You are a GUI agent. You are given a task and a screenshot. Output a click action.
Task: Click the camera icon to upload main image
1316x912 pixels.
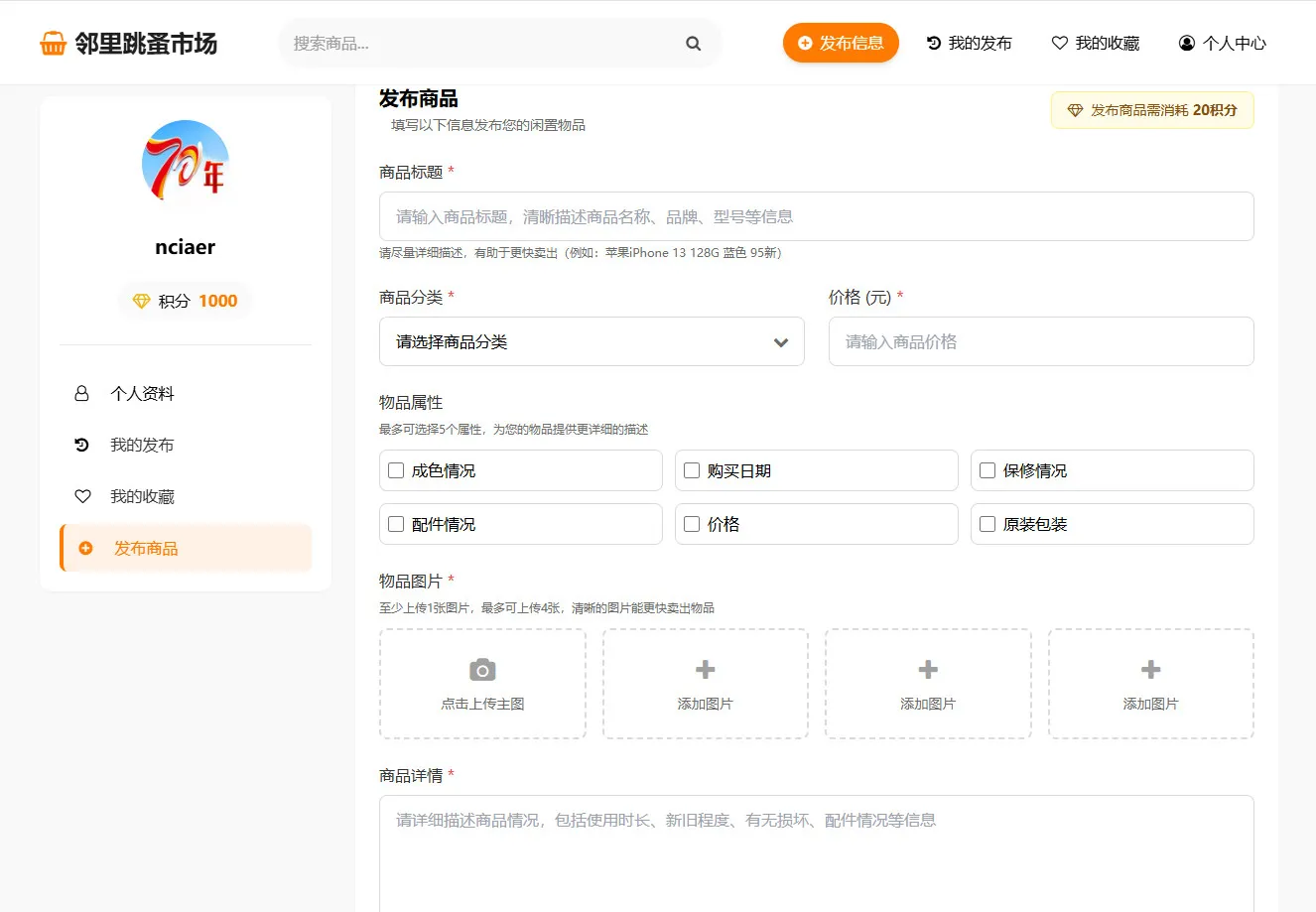click(x=482, y=670)
